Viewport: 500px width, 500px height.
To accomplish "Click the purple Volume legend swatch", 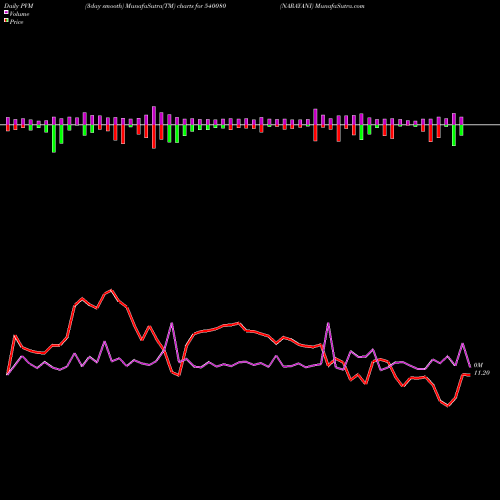I will [6, 12].
